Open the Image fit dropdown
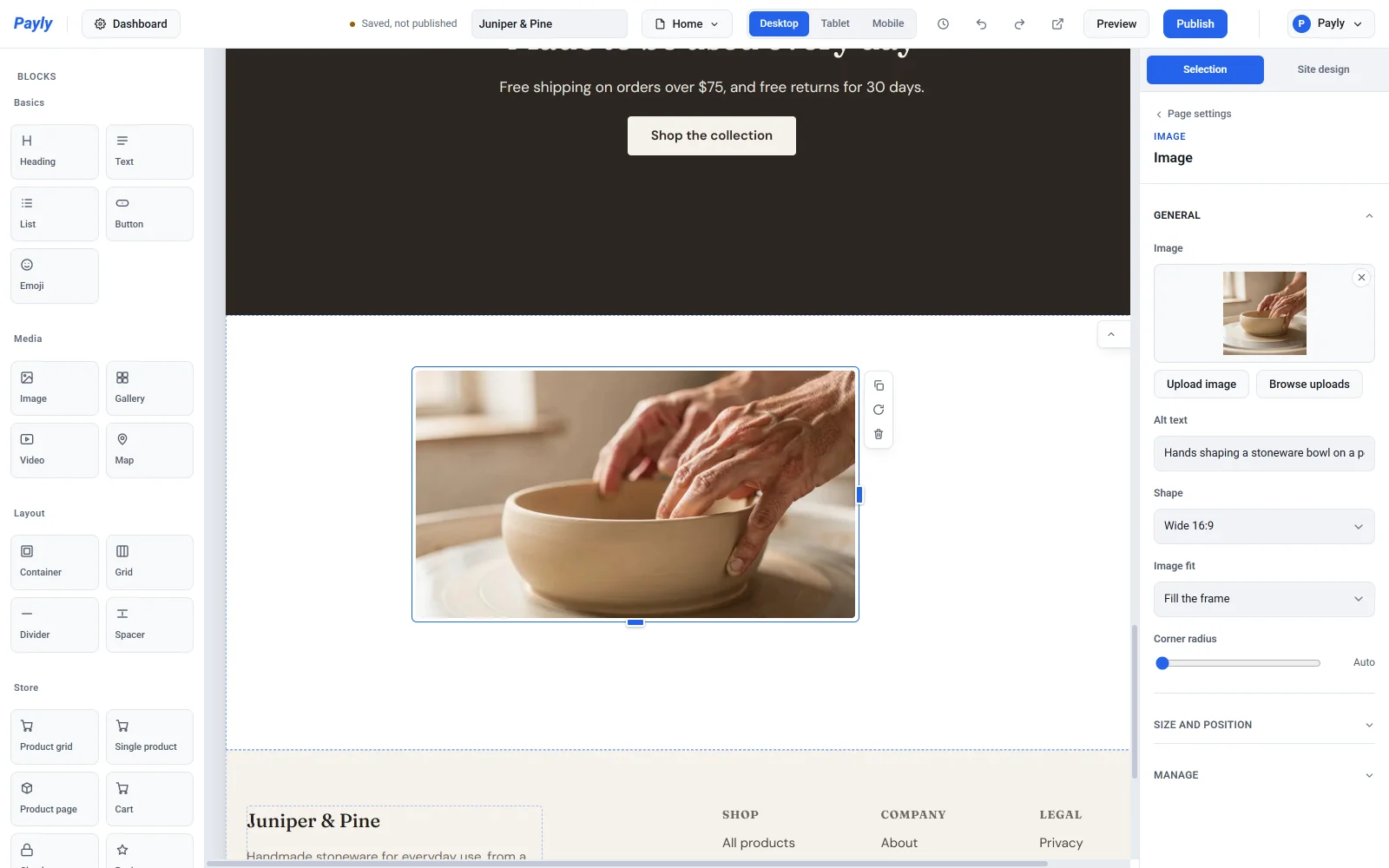This screenshot has width=1389, height=868. [x=1264, y=599]
